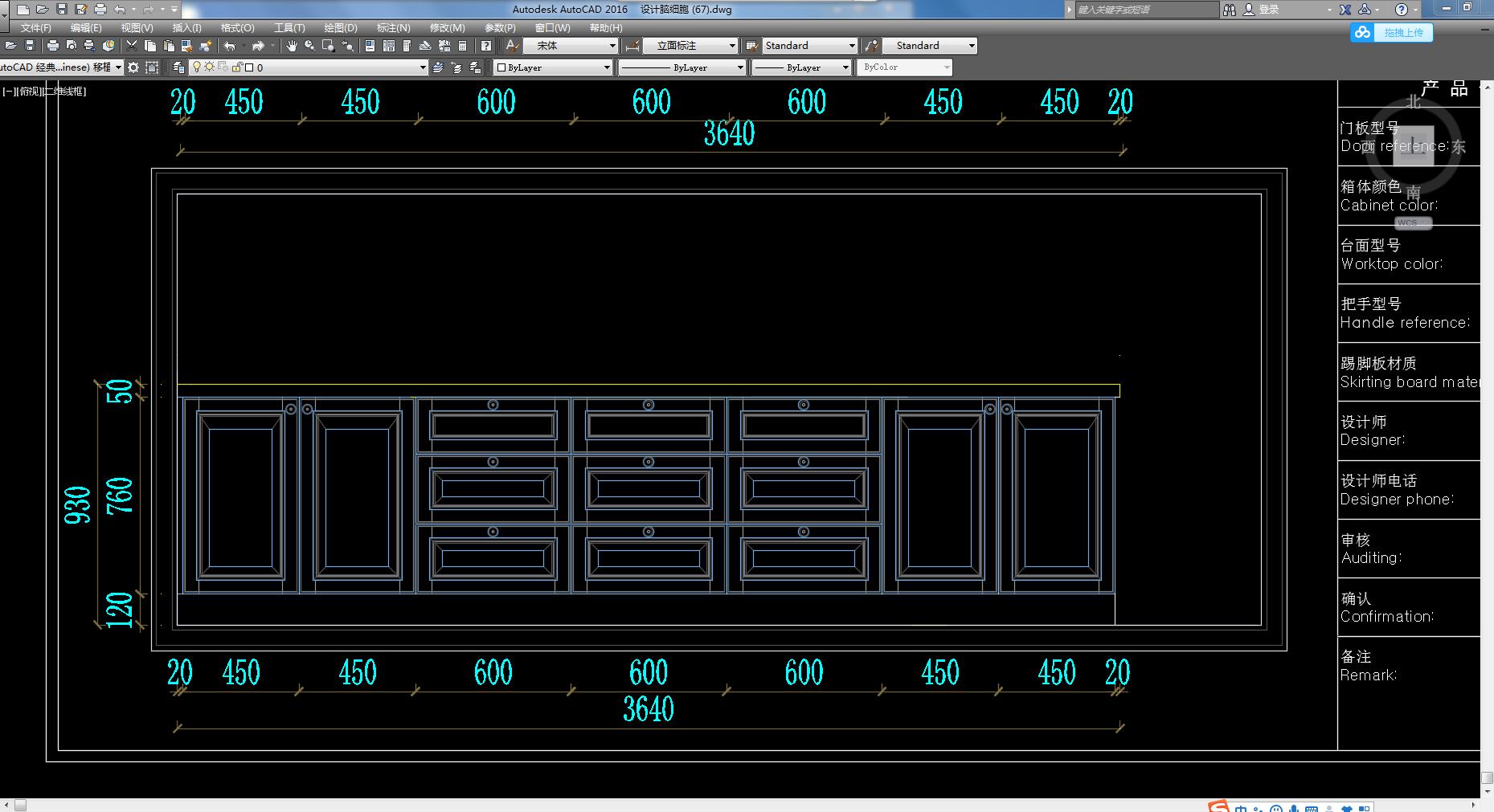Open the Tool Palettes window icon
Screen dimensions: 1494x812
407,46
